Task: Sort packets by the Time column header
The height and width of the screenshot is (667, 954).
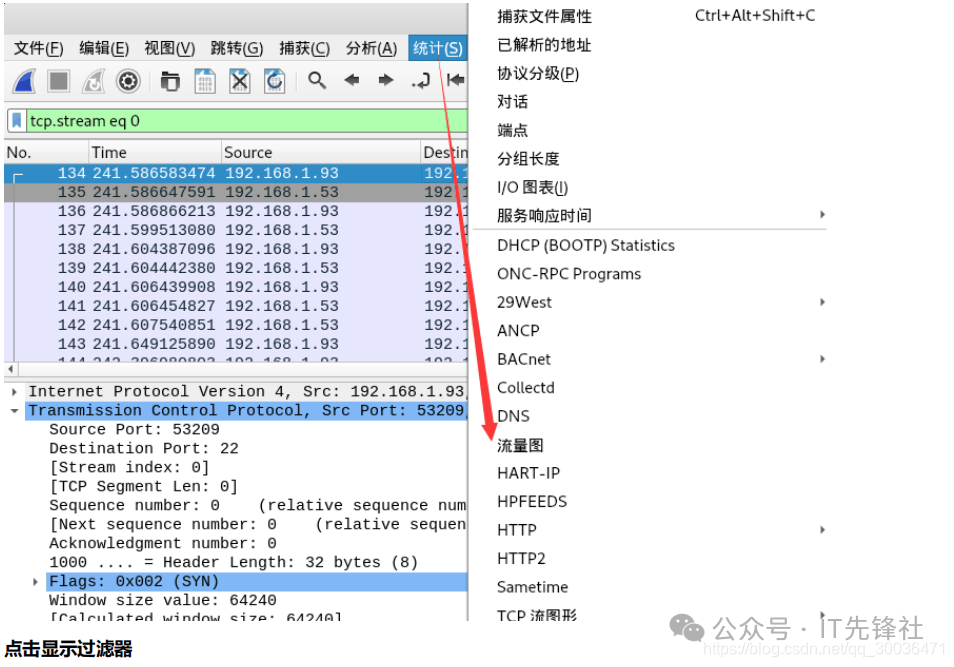Action: [109, 152]
